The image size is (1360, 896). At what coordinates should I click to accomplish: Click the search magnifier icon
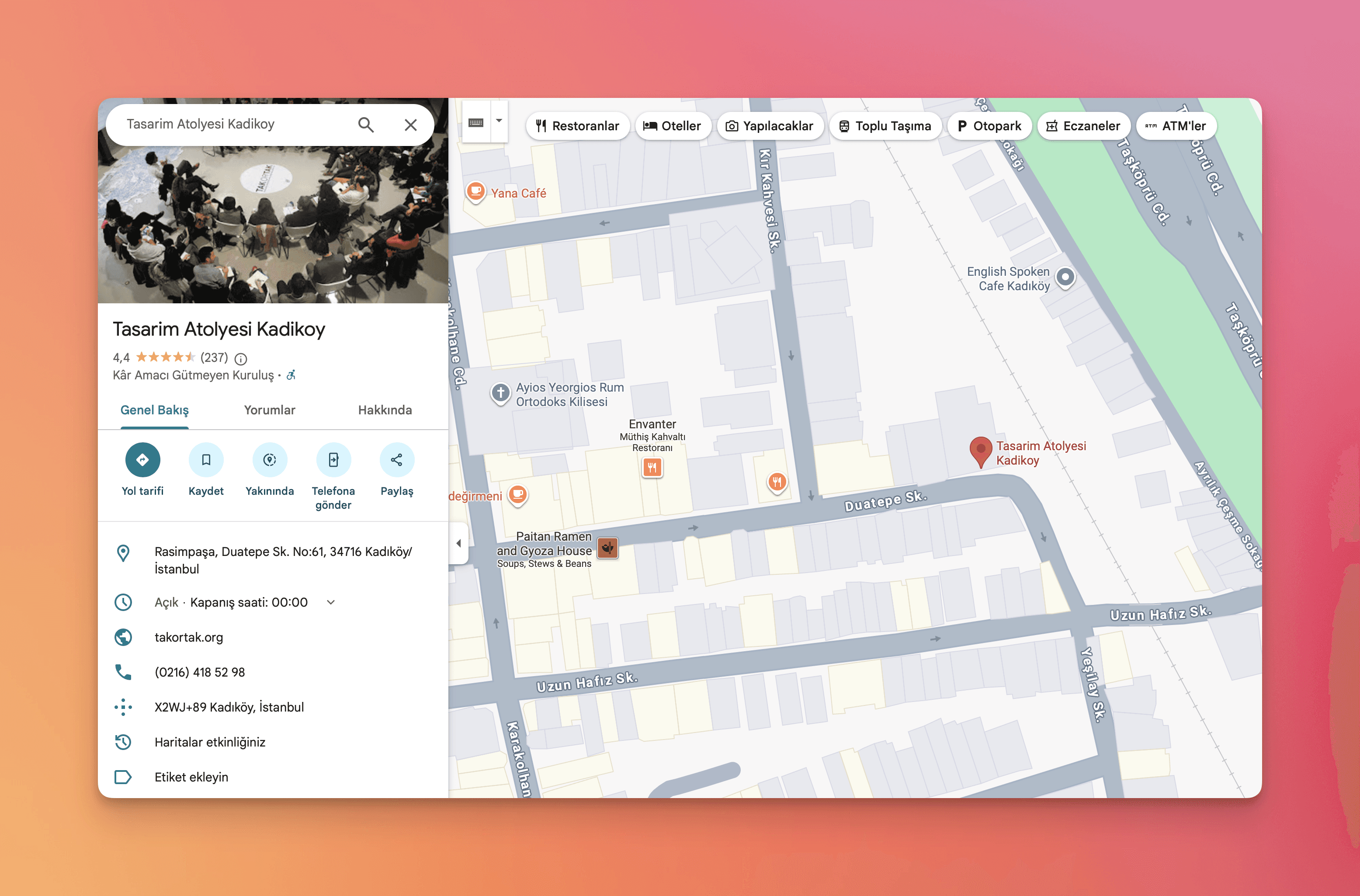[366, 125]
